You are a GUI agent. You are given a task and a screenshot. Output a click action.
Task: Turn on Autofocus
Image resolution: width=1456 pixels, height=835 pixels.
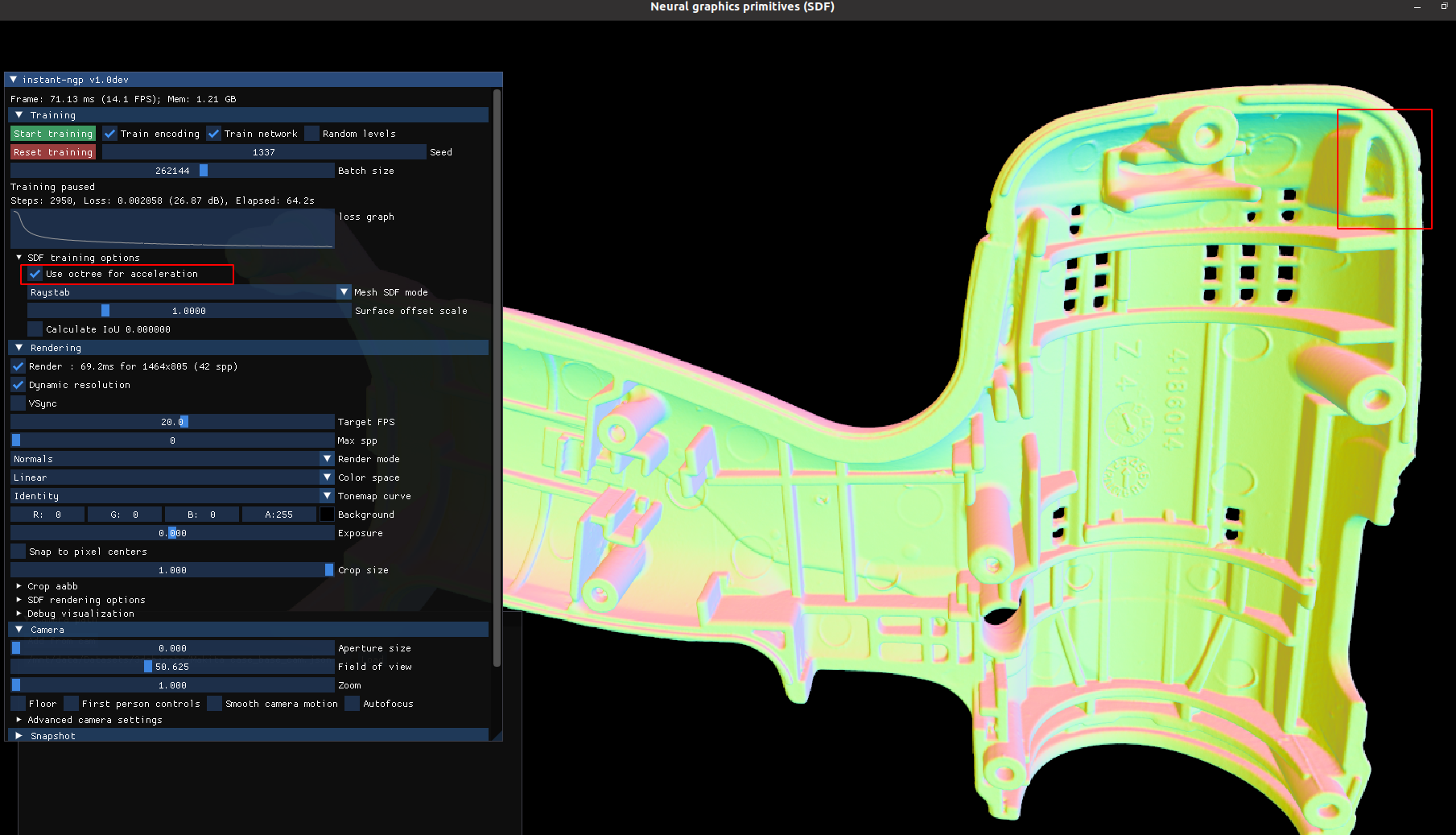point(352,703)
